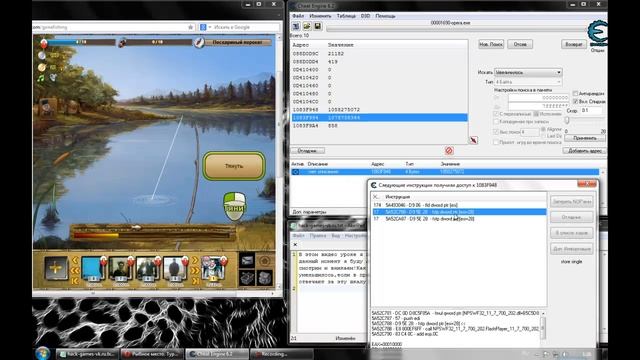The height and width of the screenshot is (360, 640).
Task: Click the sound icon beside the music note
Action: pos(53,78)
